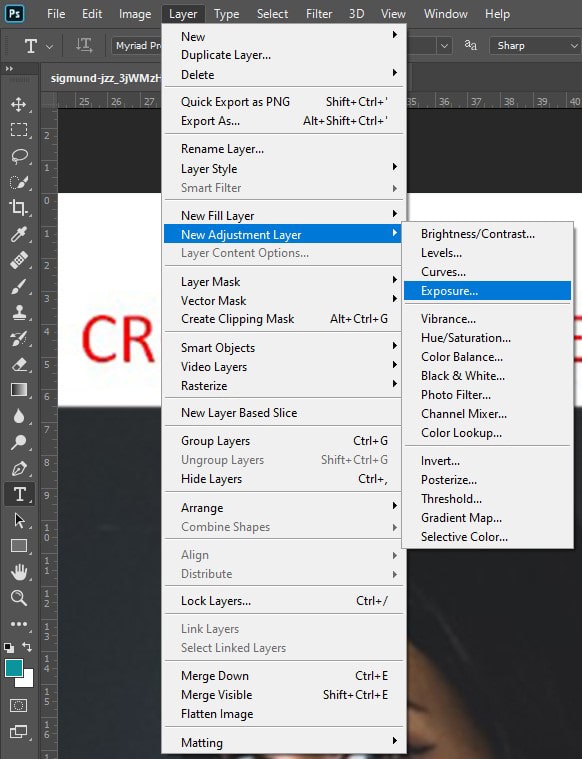
Task: Choose Brightness/Contrast adjustment
Action: click(x=488, y=234)
